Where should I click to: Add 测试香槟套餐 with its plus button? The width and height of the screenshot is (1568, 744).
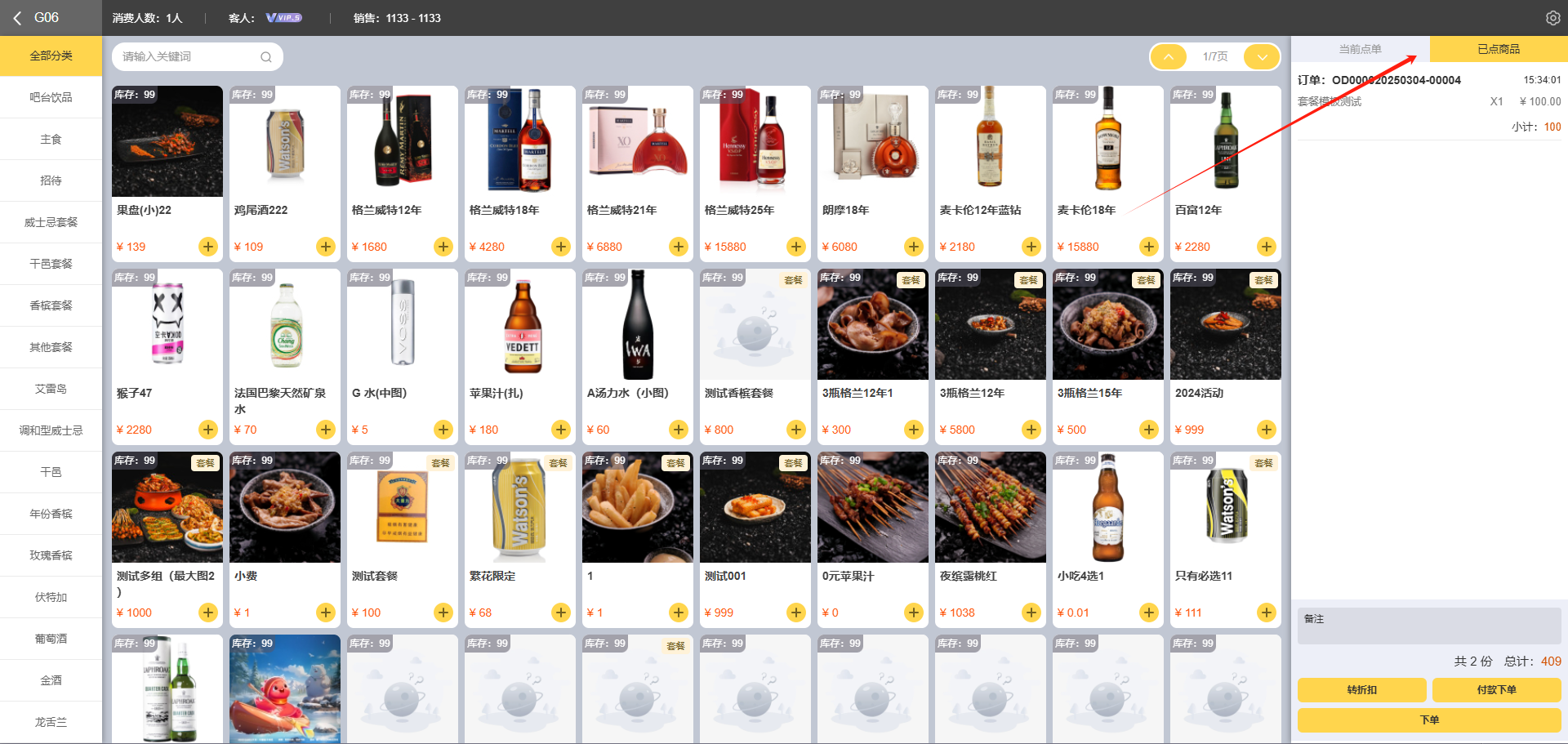[x=796, y=430]
